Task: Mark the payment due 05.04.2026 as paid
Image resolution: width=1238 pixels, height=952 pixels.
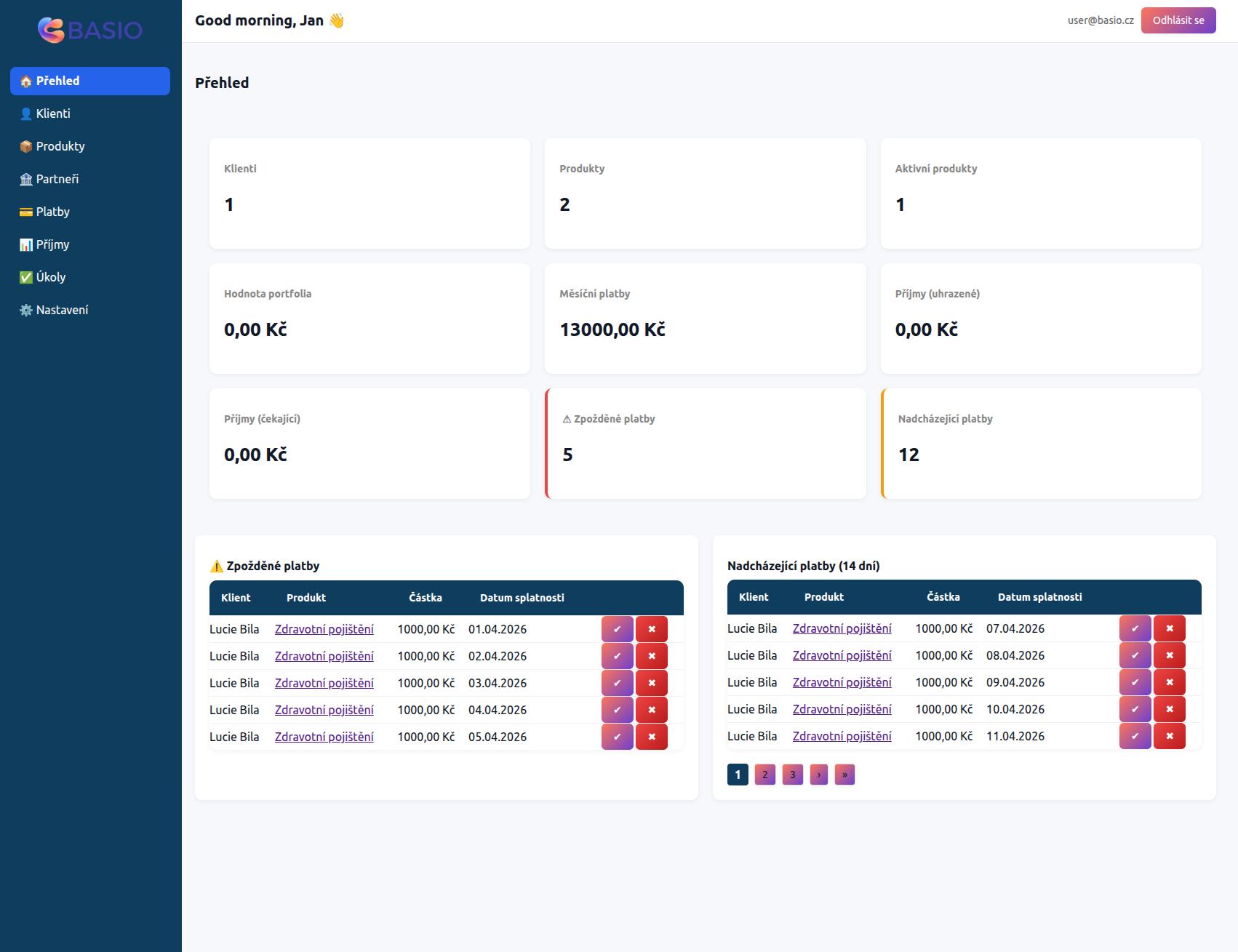Action: pyautogui.click(x=617, y=737)
